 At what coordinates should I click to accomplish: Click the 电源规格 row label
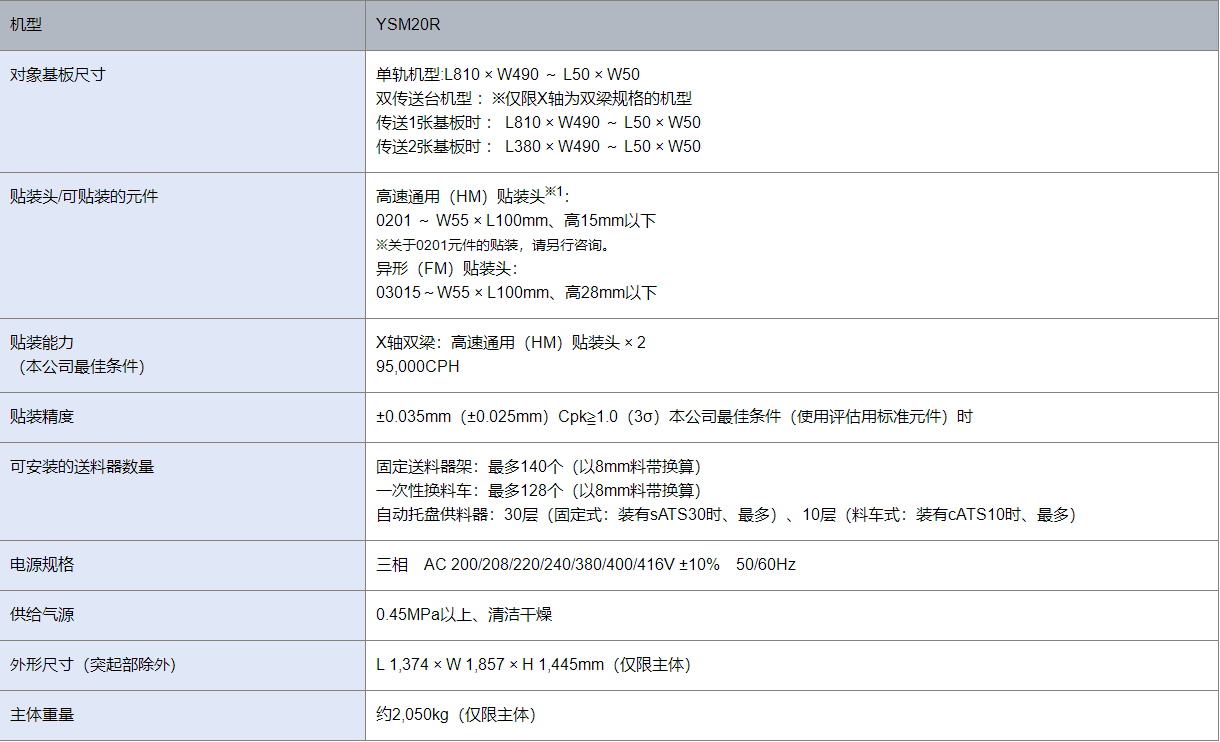tap(42, 565)
